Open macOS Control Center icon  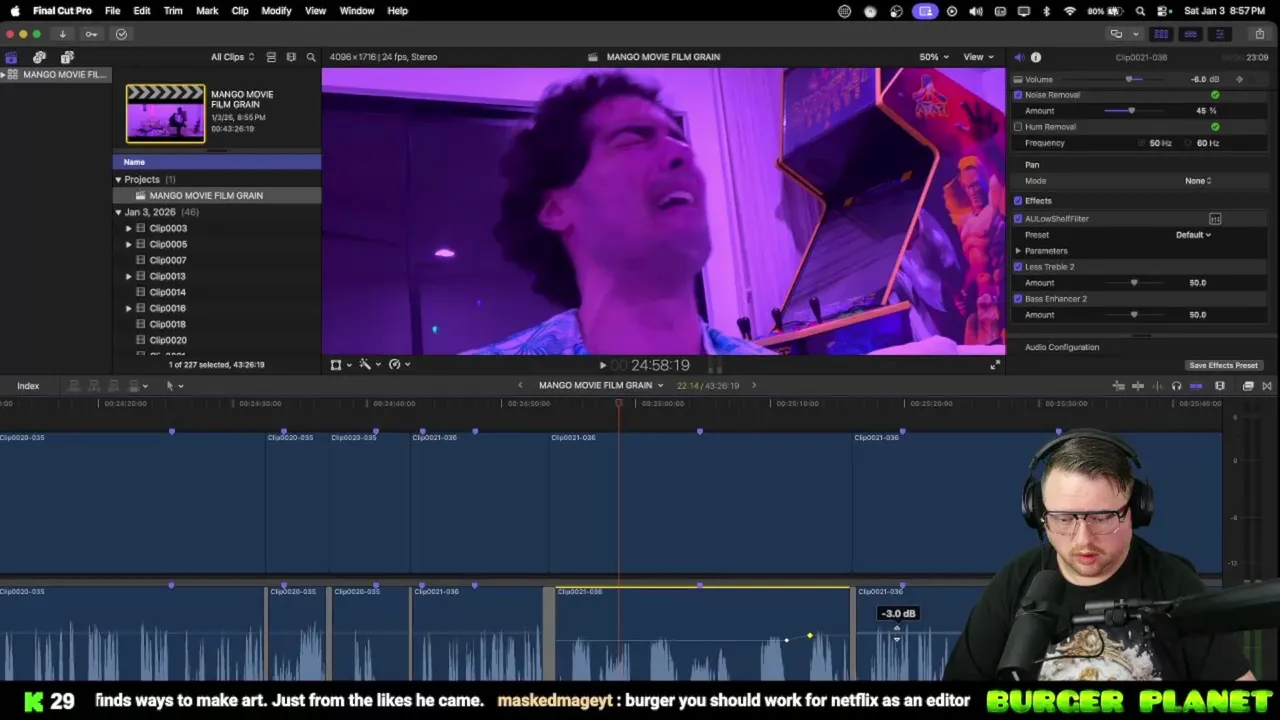tap(1162, 11)
